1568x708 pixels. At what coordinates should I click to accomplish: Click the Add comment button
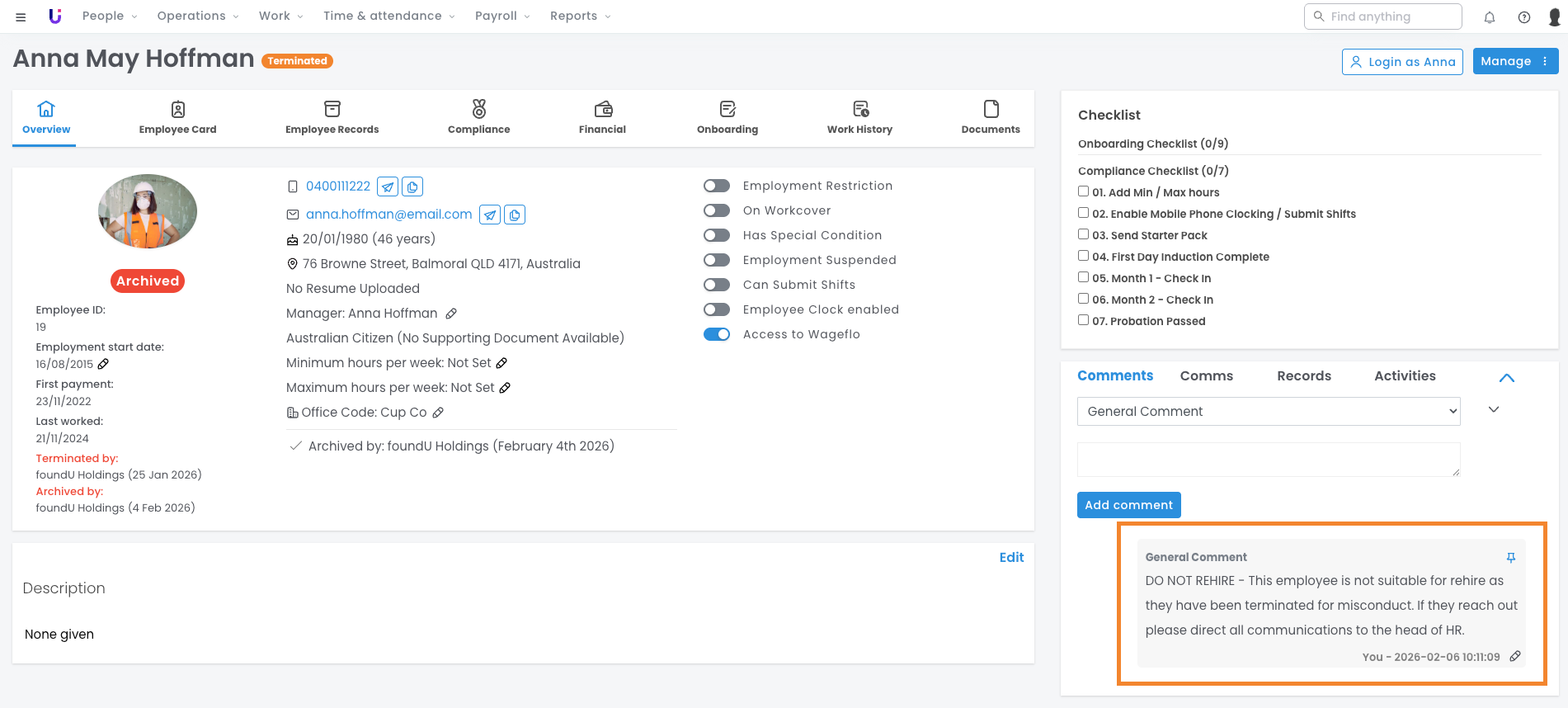[1128, 505]
